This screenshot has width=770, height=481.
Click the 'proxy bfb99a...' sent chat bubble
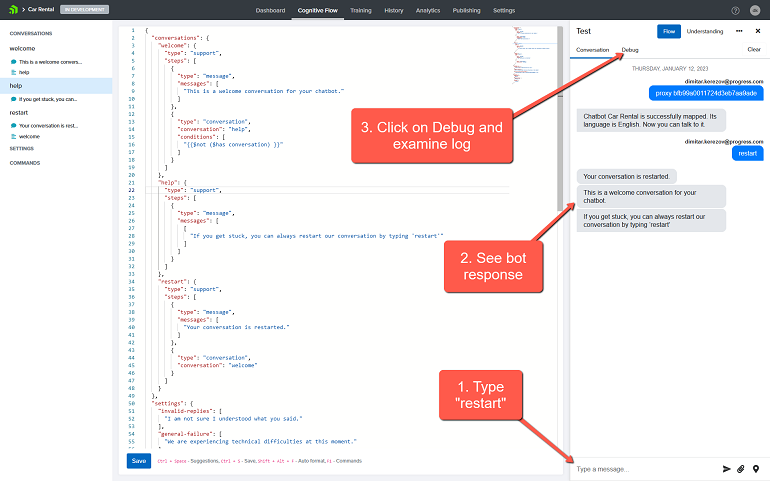click(x=706, y=93)
